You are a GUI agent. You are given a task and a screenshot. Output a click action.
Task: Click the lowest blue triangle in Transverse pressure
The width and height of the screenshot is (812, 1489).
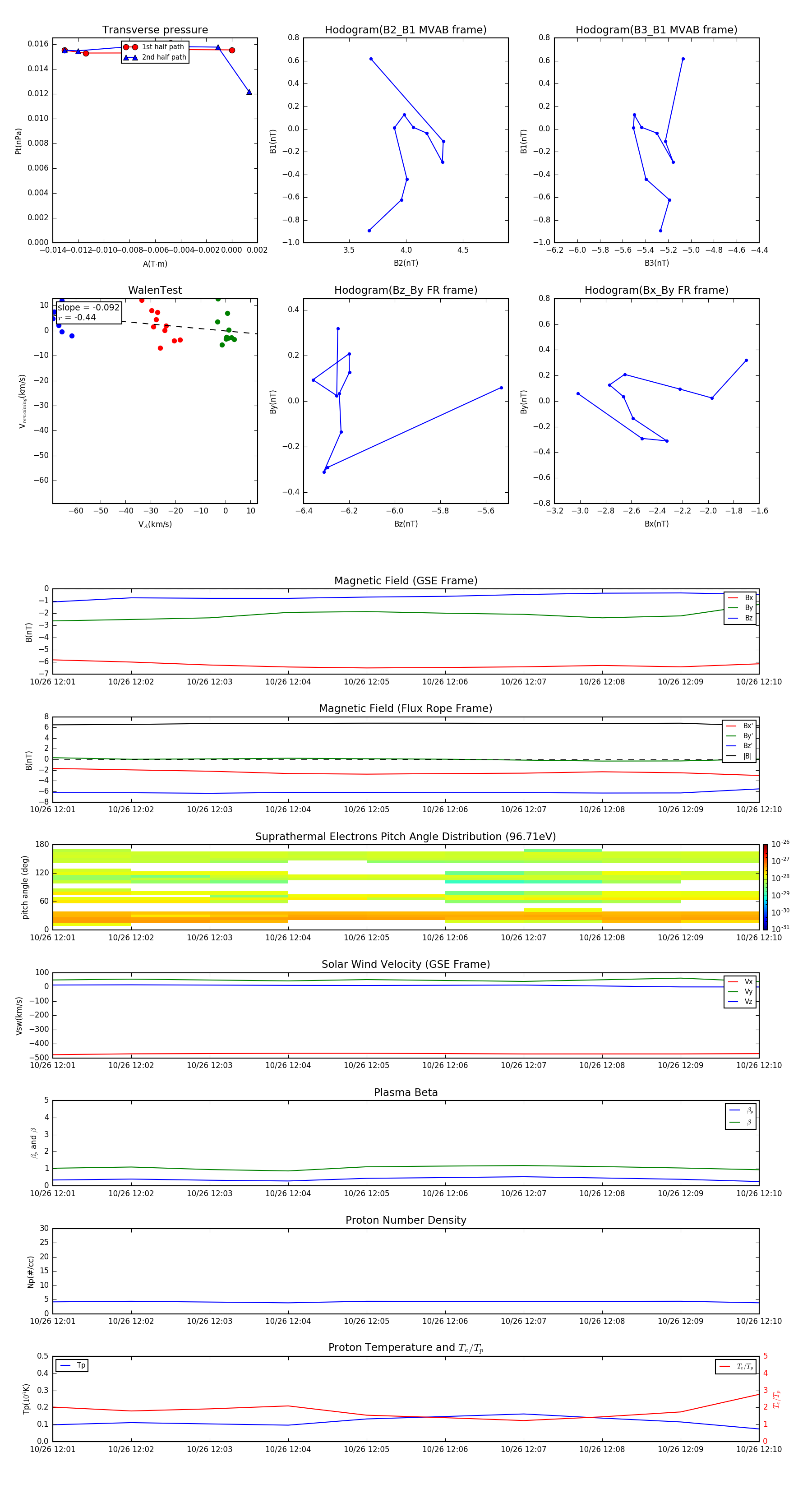click(249, 92)
